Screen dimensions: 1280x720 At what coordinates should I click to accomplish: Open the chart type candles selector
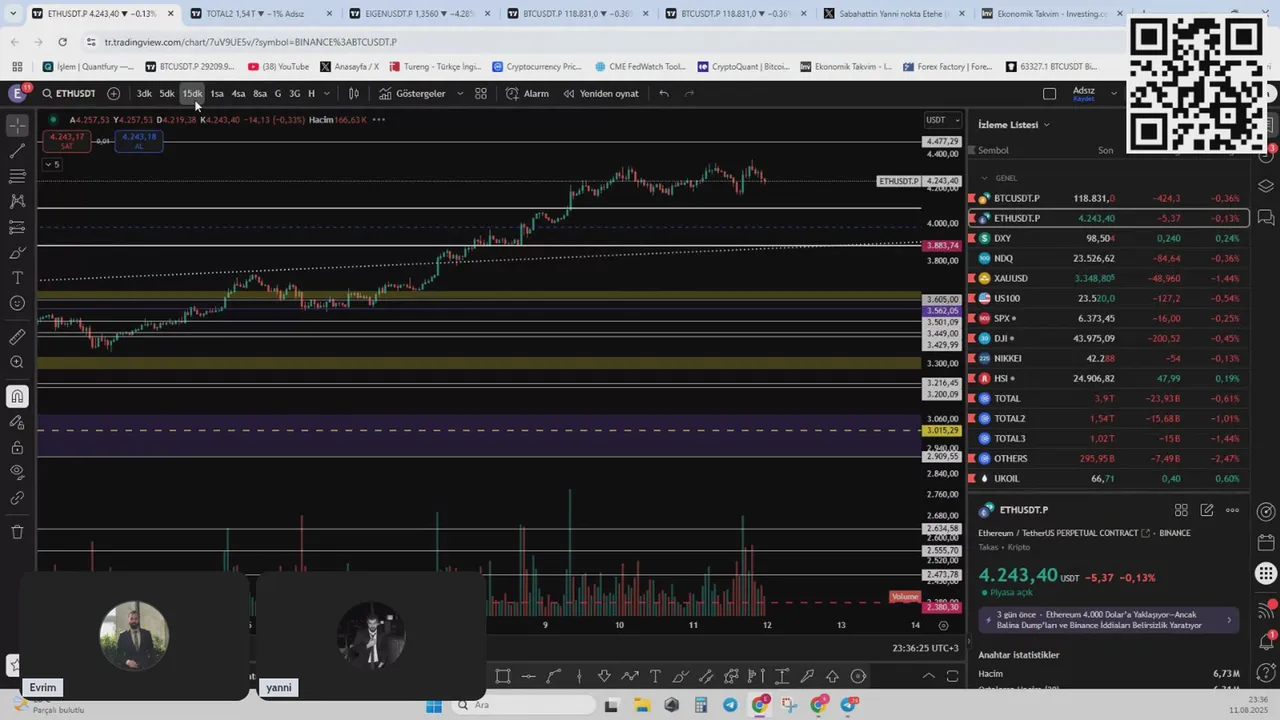coord(353,93)
